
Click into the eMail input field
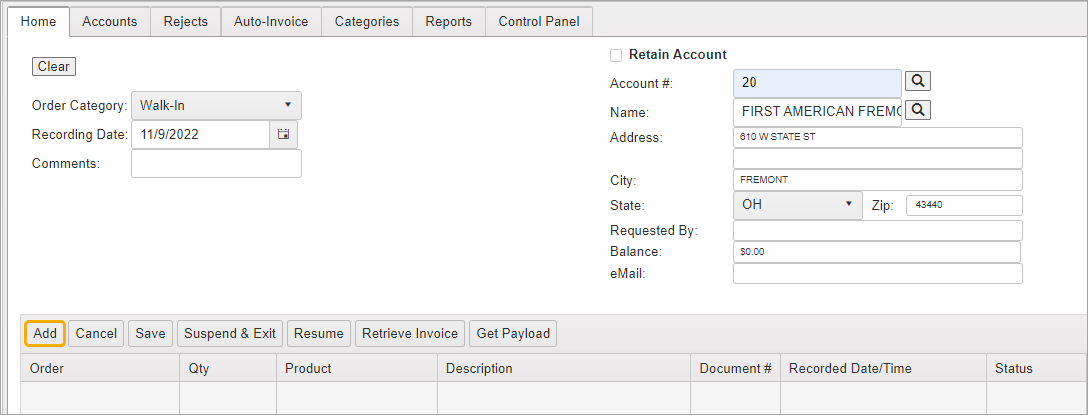coord(877,274)
